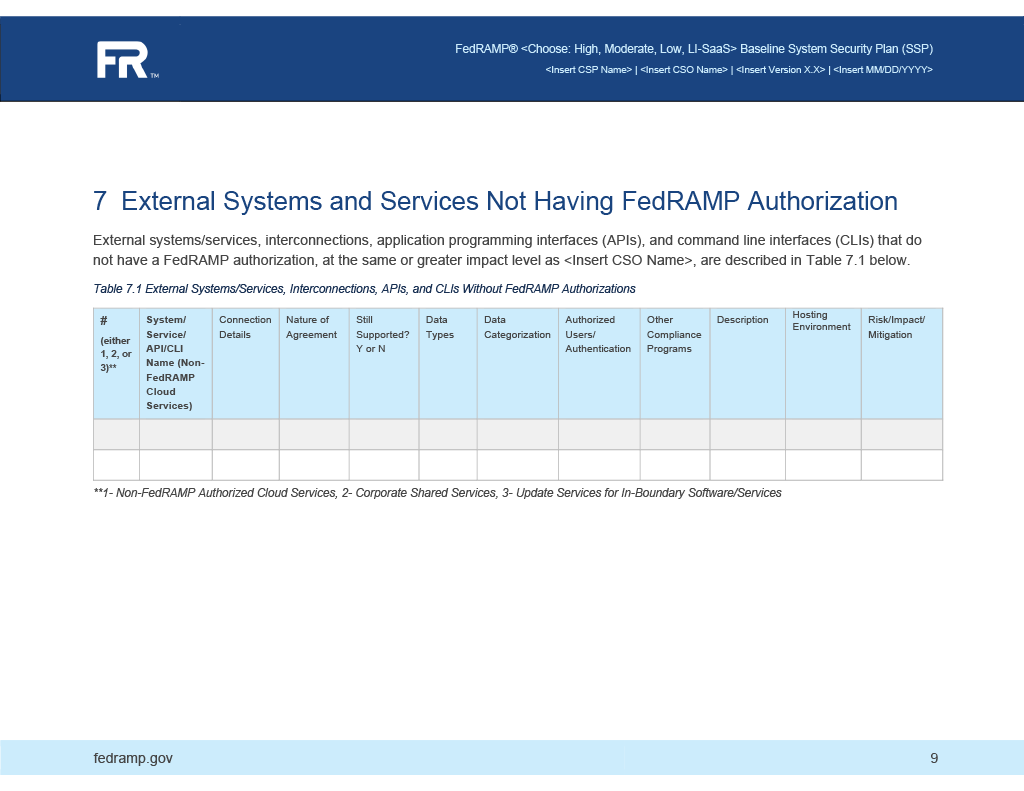Select the Table 7.1 caption text
Screen dimensions: 1024x791
pos(364,288)
